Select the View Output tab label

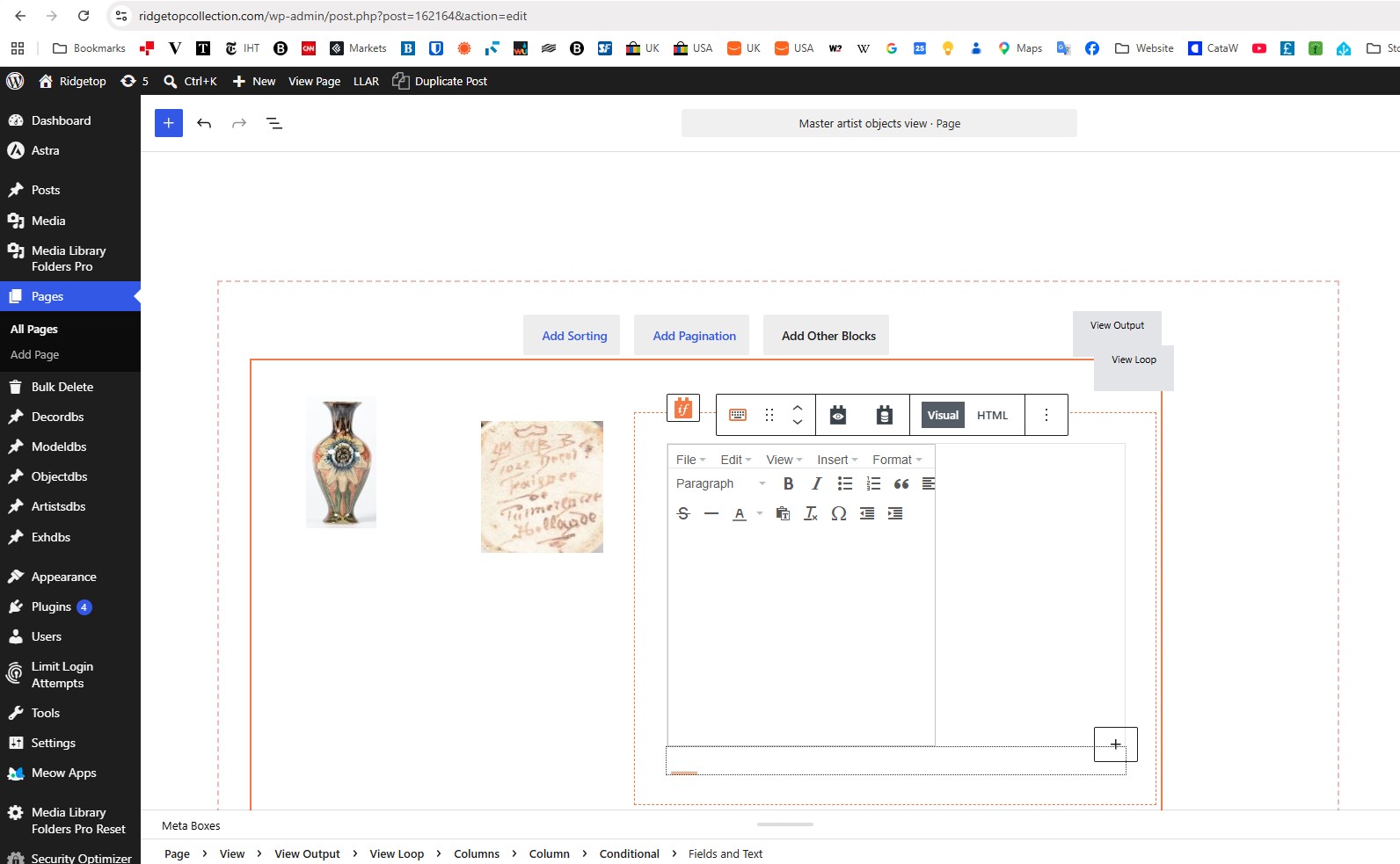[x=1117, y=325]
